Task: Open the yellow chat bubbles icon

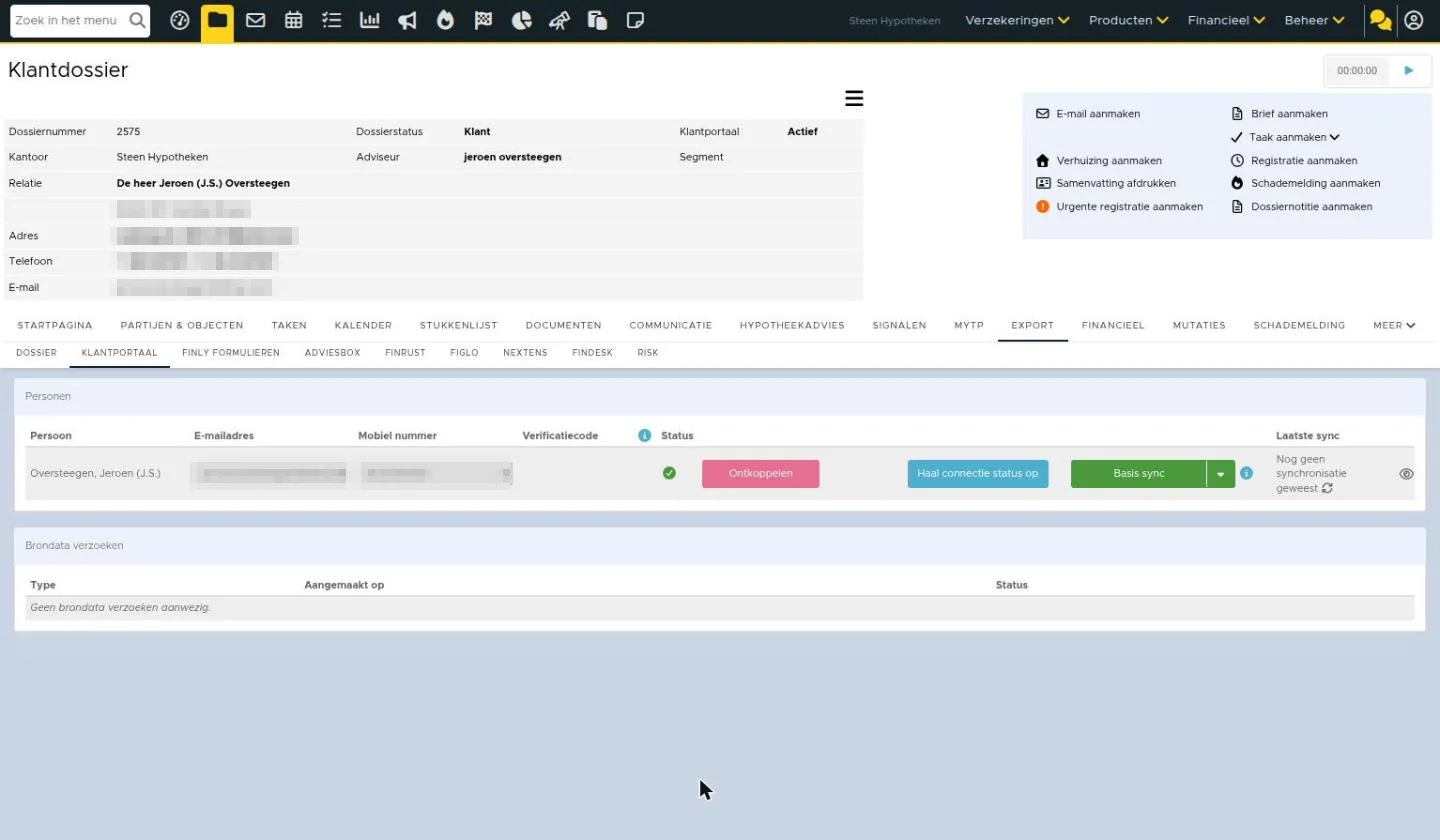Action: pos(1381,20)
